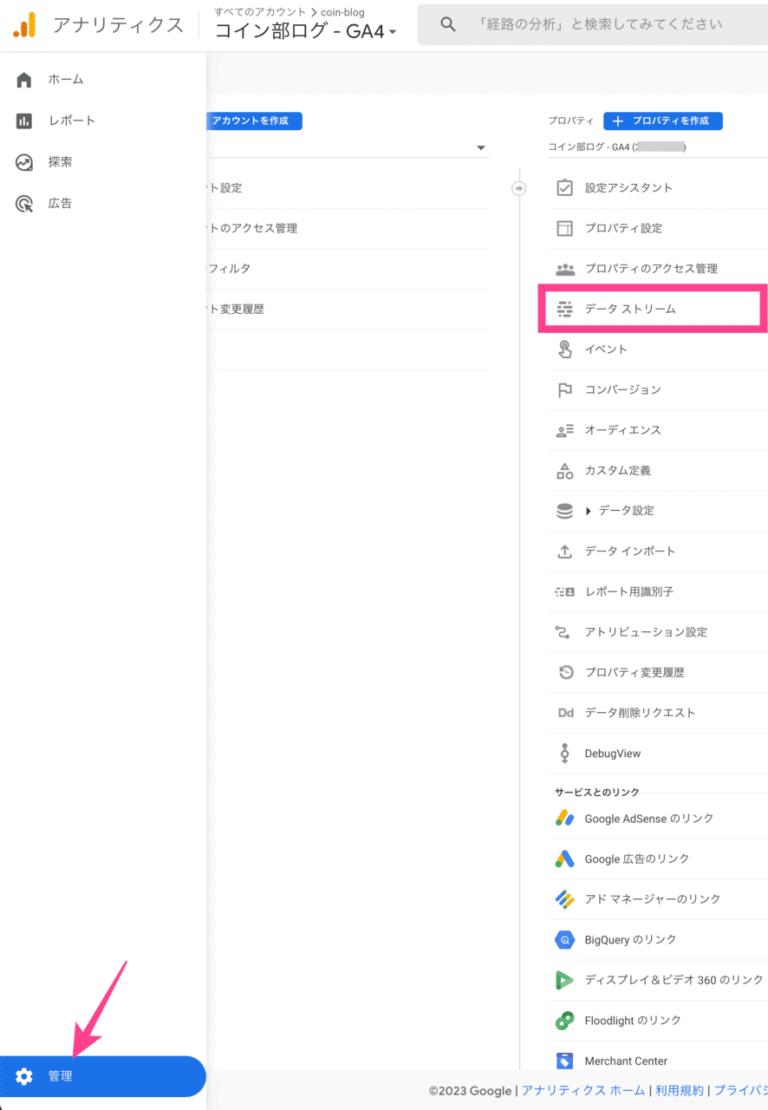Select the Custom definitions shapes icon

[x=565, y=470]
